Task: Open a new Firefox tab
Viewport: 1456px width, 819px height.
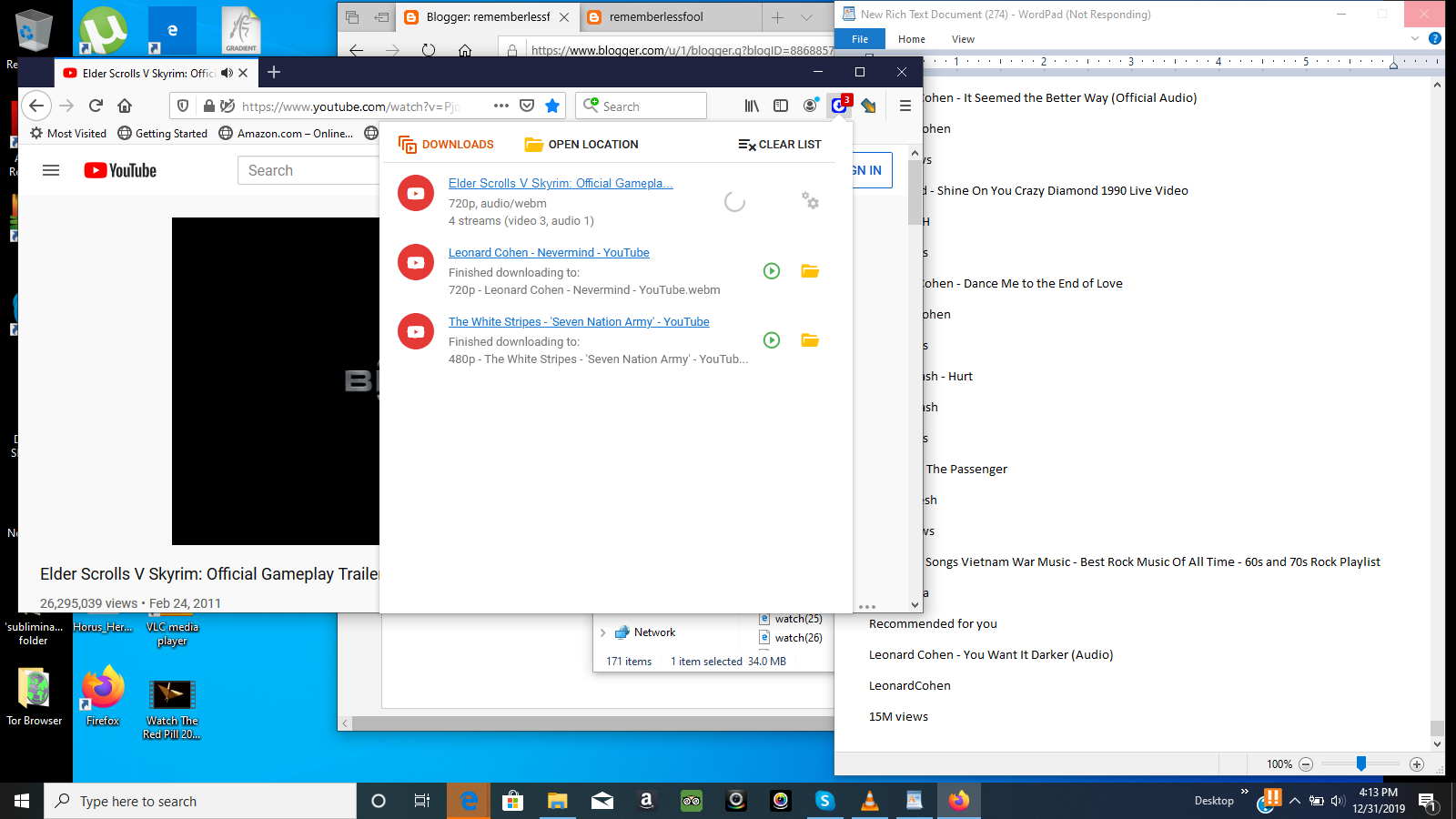Action: (x=274, y=72)
